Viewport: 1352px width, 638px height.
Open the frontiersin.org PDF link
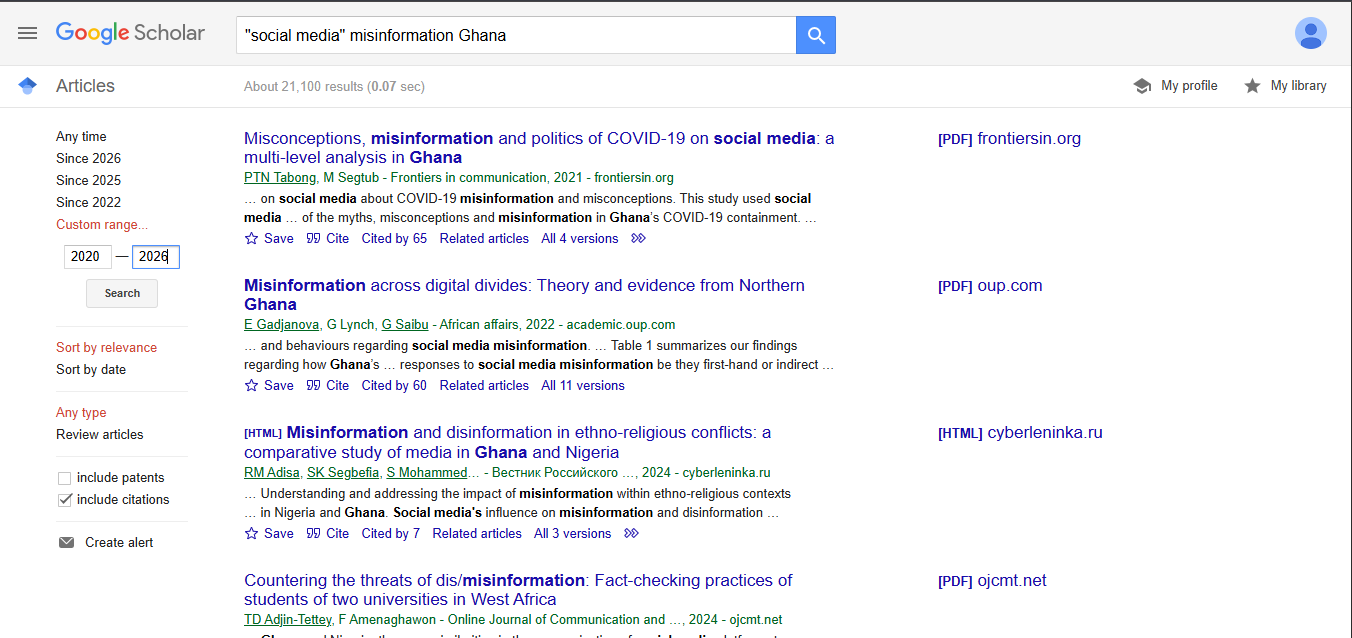[x=1009, y=139]
